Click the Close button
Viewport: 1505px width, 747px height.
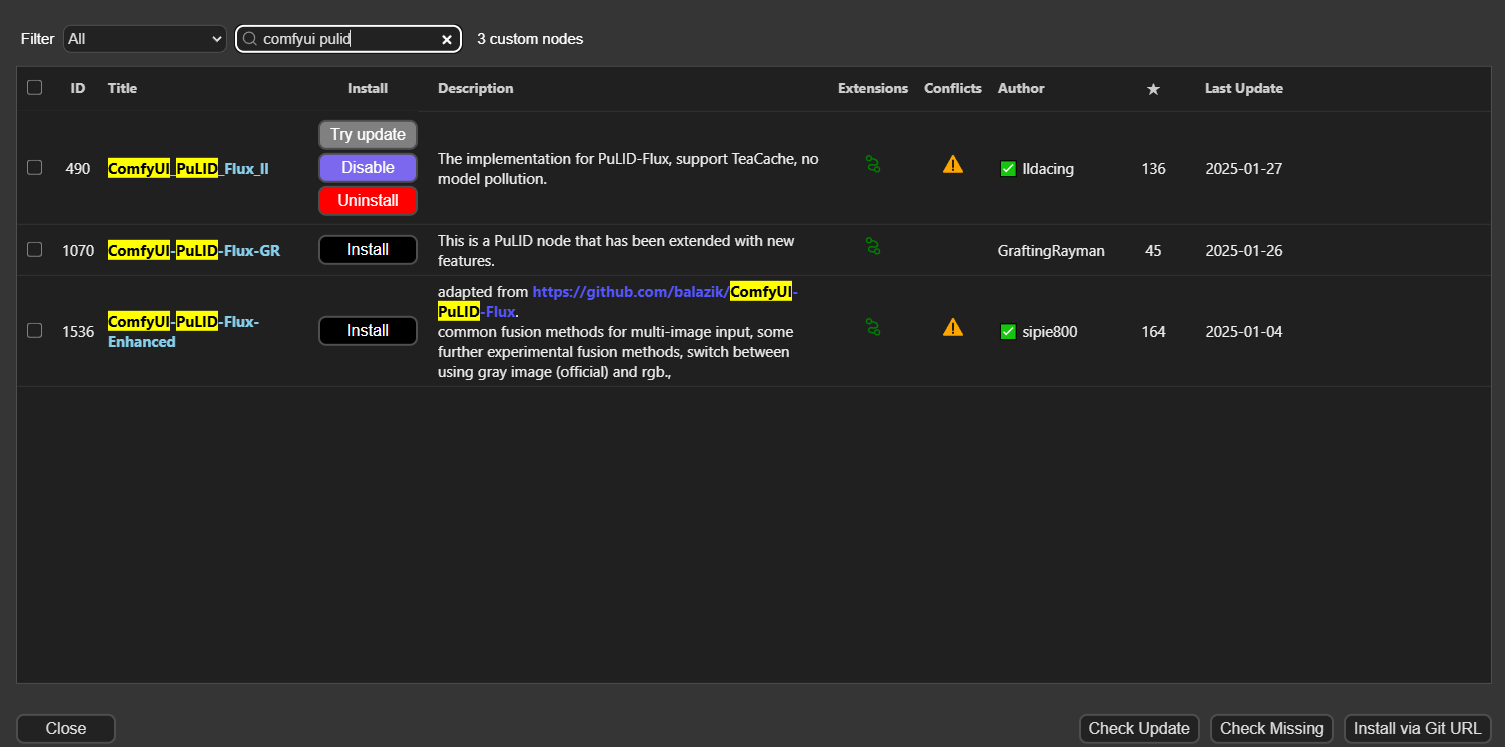66,728
